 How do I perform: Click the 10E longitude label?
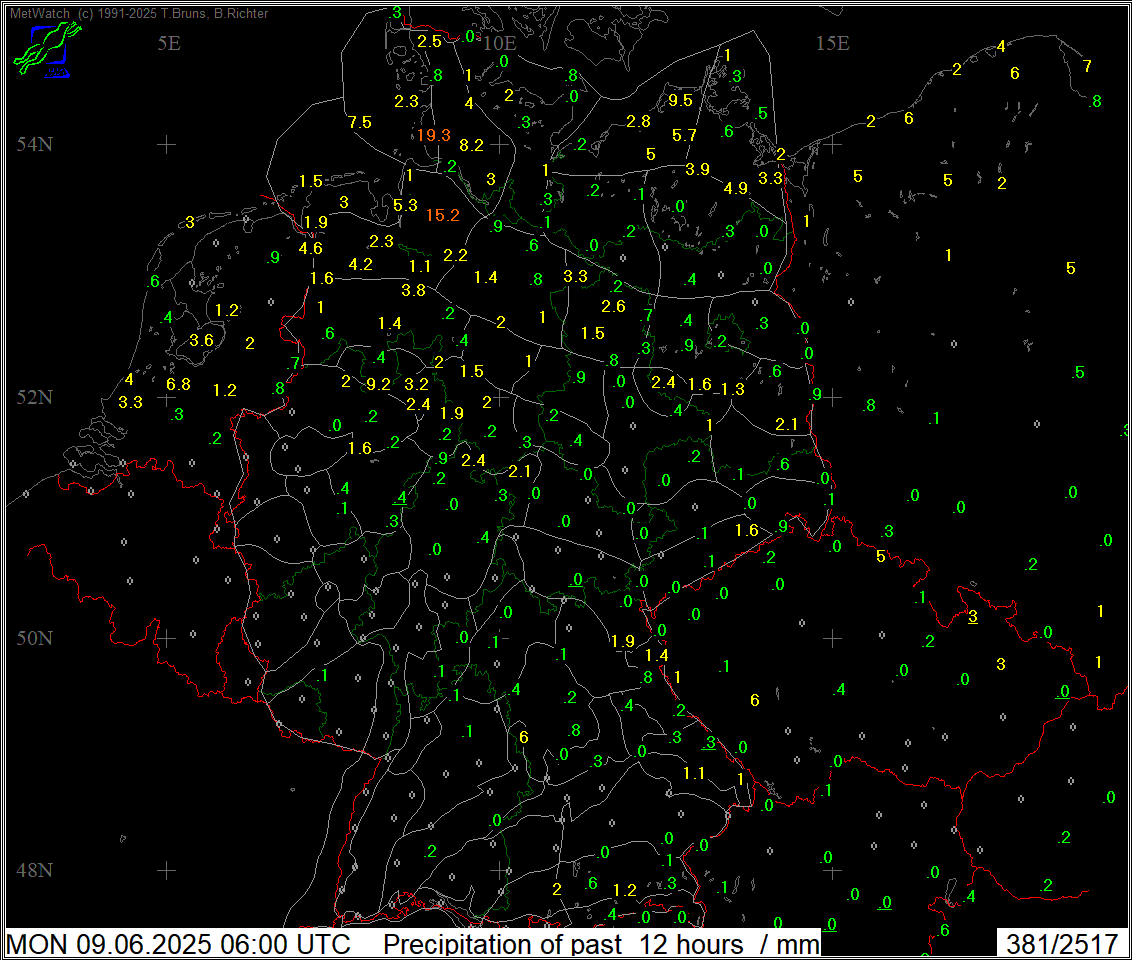pos(500,43)
